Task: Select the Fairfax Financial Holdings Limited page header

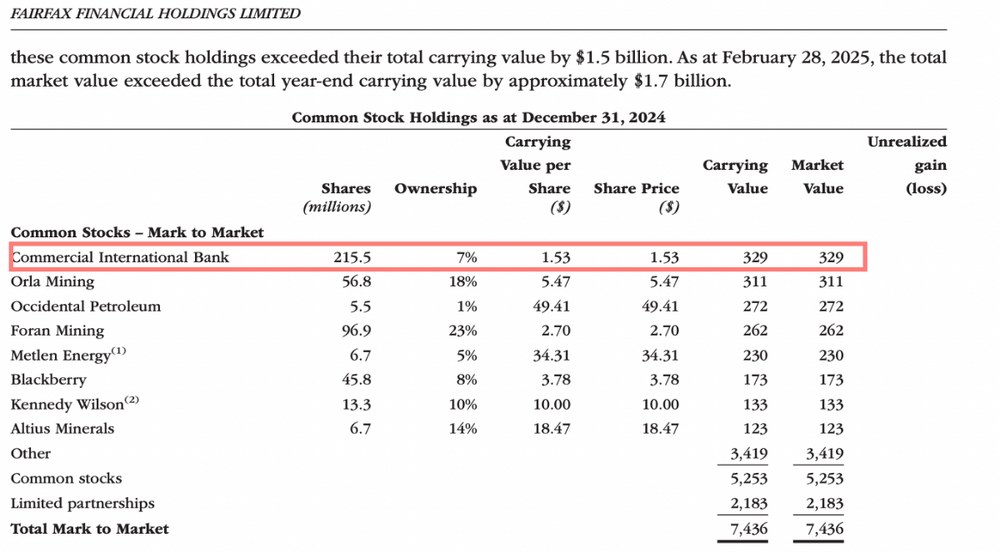Action: [x=156, y=13]
